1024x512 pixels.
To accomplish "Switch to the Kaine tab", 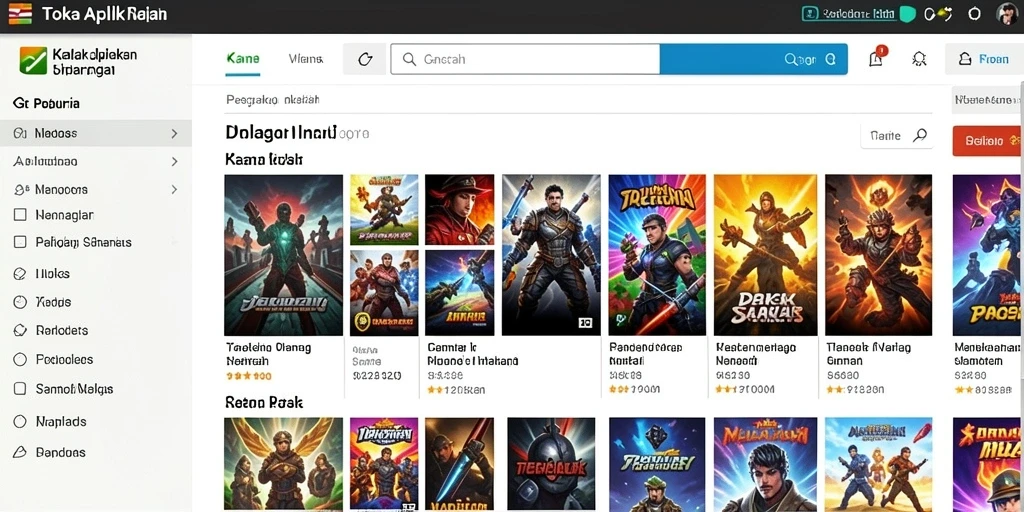I will point(243,59).
